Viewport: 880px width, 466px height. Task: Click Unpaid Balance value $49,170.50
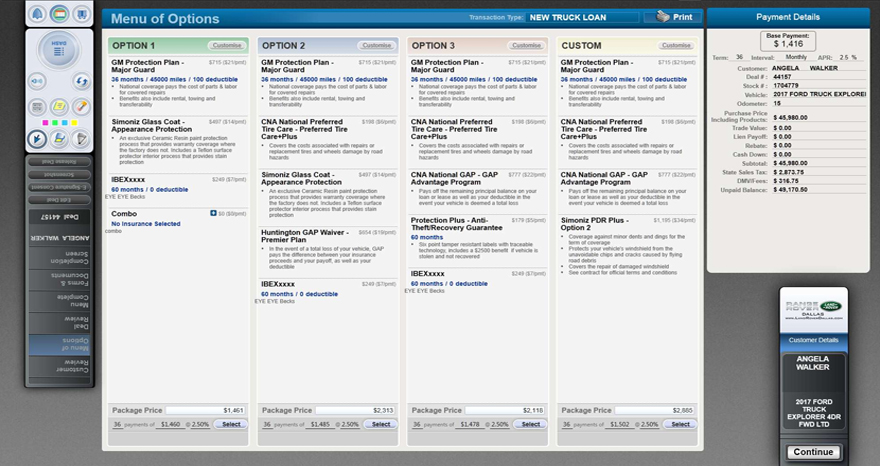pyautogui.click(x=790, y=190)
